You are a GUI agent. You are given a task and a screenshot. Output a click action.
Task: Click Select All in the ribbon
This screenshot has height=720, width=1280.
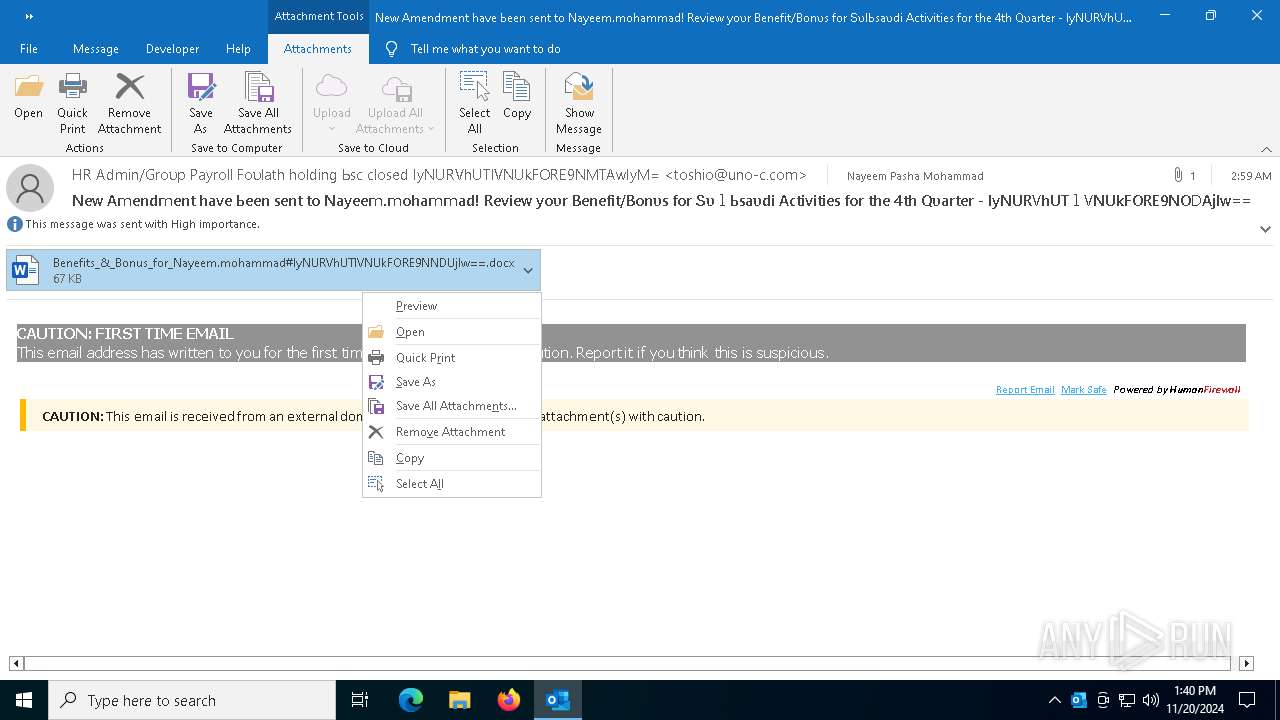pos(475,103)
